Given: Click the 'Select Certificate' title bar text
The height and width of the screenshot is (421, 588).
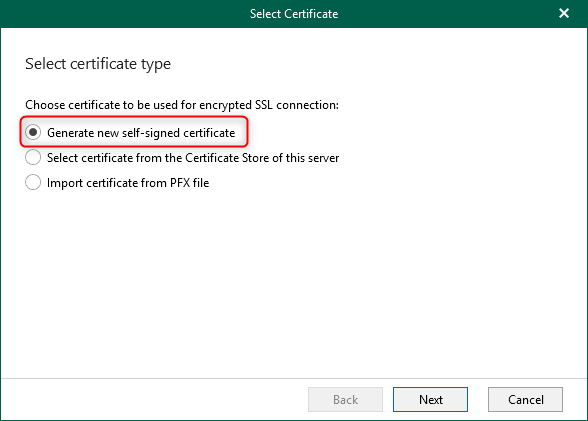Looking at the screenshot, I should pyautogui.click(x=294, y=14).
